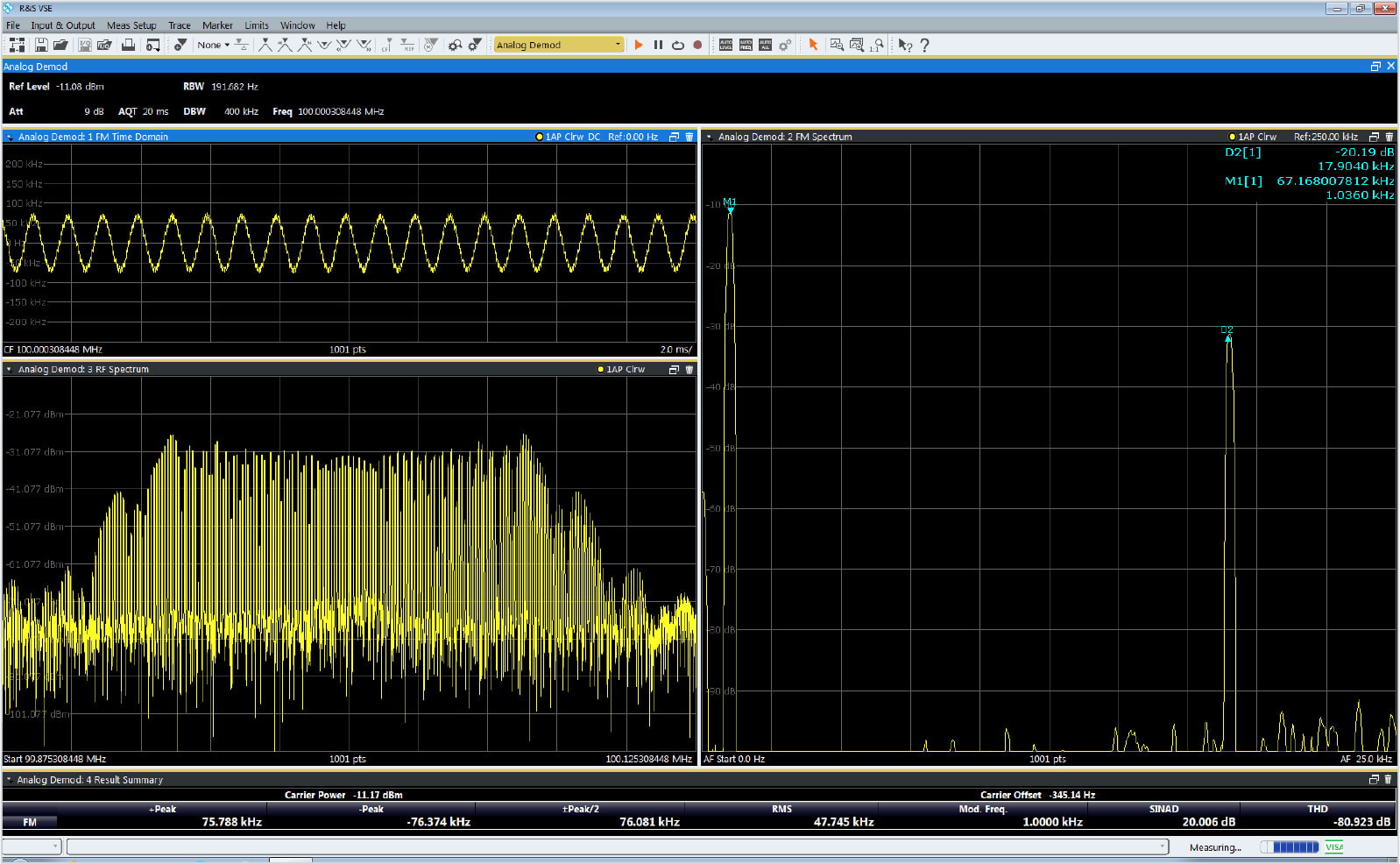Click the question mark Help icon
The height and width of the screenshot is (864, 1400).
(924, 45)
